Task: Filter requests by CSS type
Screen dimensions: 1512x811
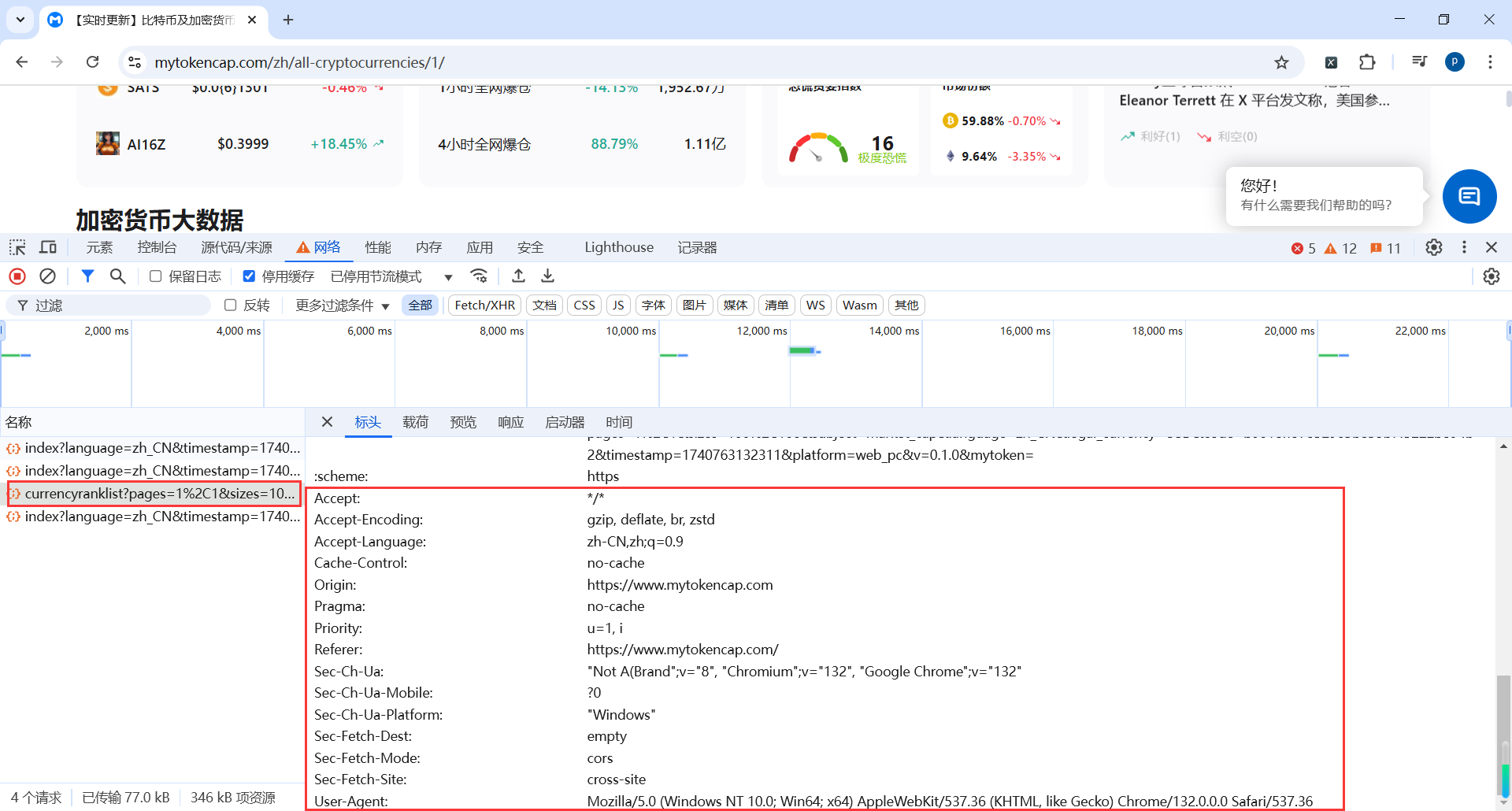Action: pos(584,306)
